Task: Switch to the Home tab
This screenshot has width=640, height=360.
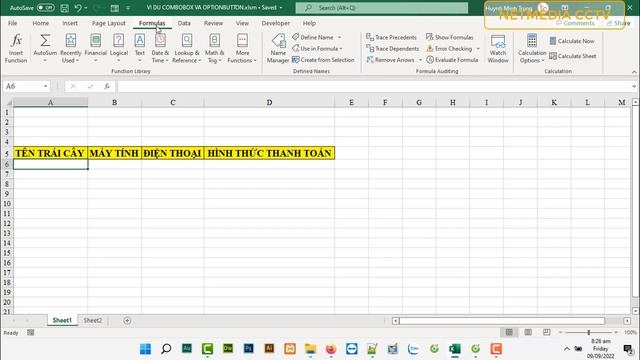Action: (x=40, y=23)
